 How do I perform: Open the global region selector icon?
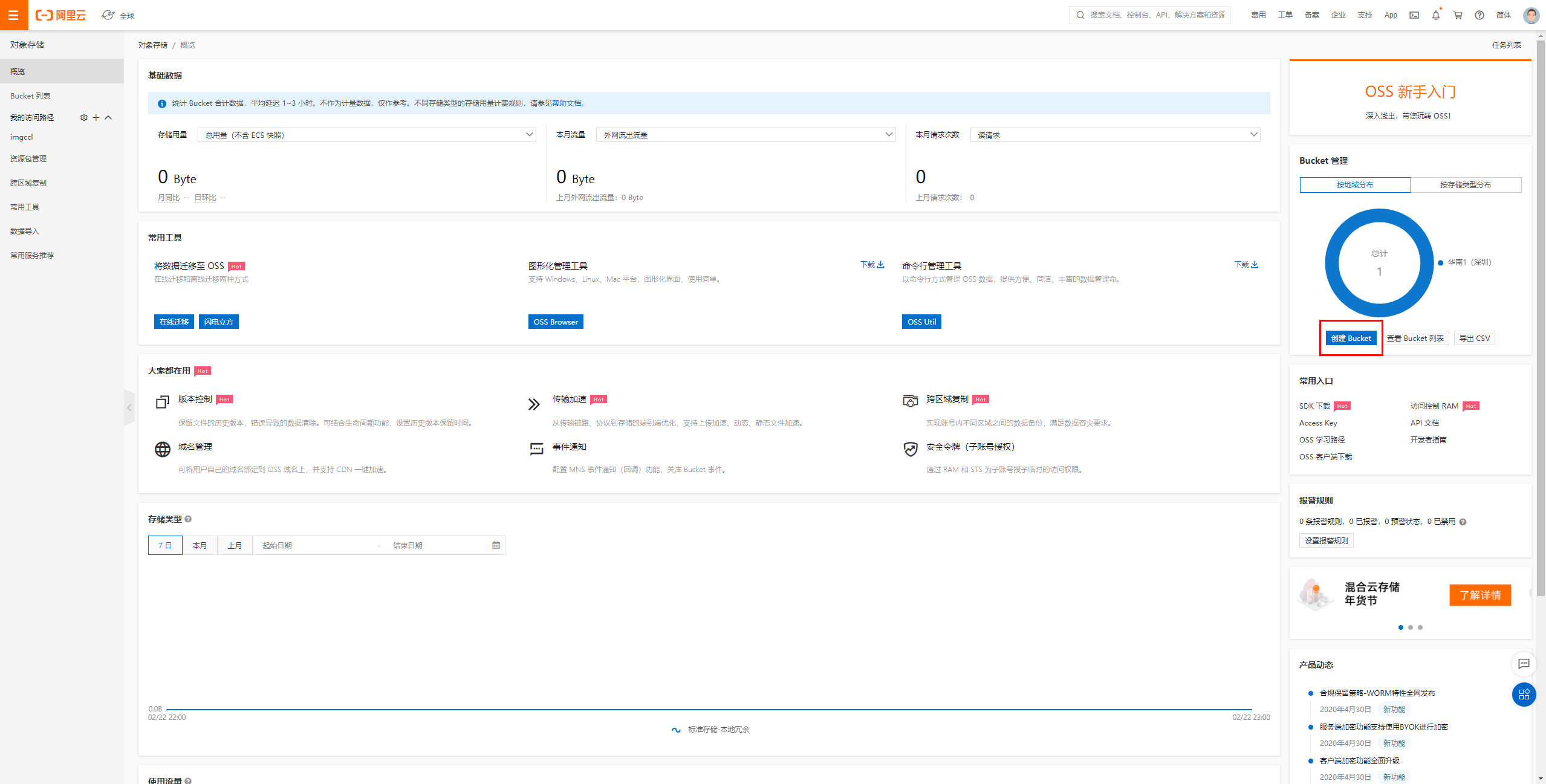(x=108, y=15)
